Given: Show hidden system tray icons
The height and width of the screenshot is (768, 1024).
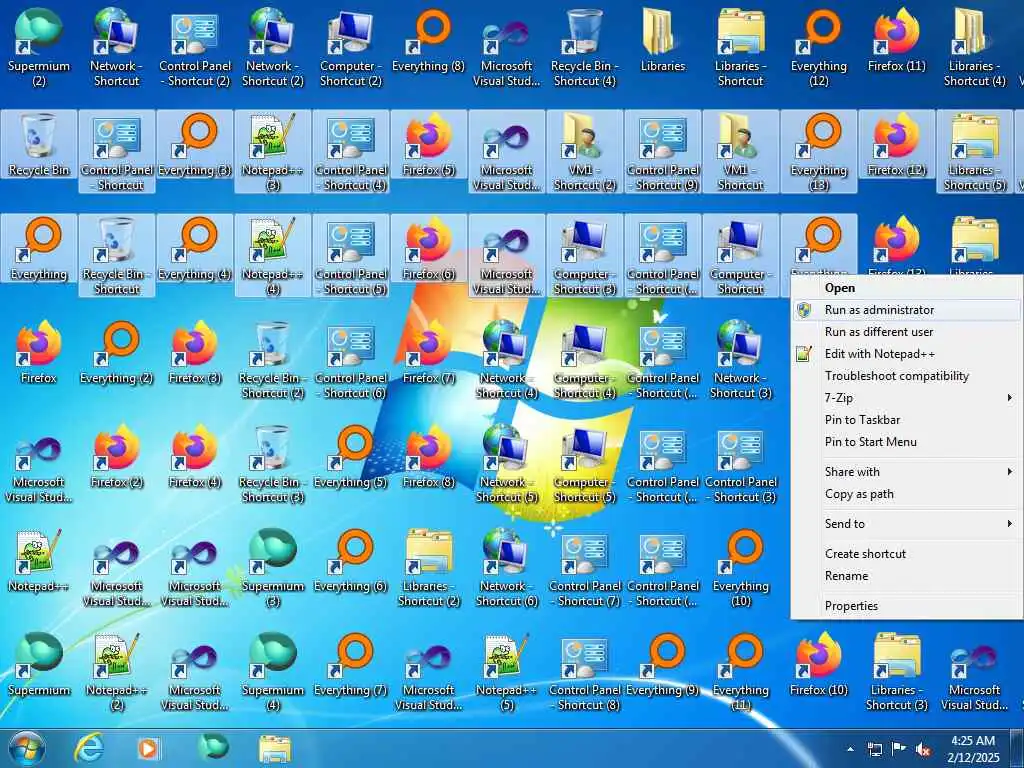Looking at the screenshot, I should [850, 750].
